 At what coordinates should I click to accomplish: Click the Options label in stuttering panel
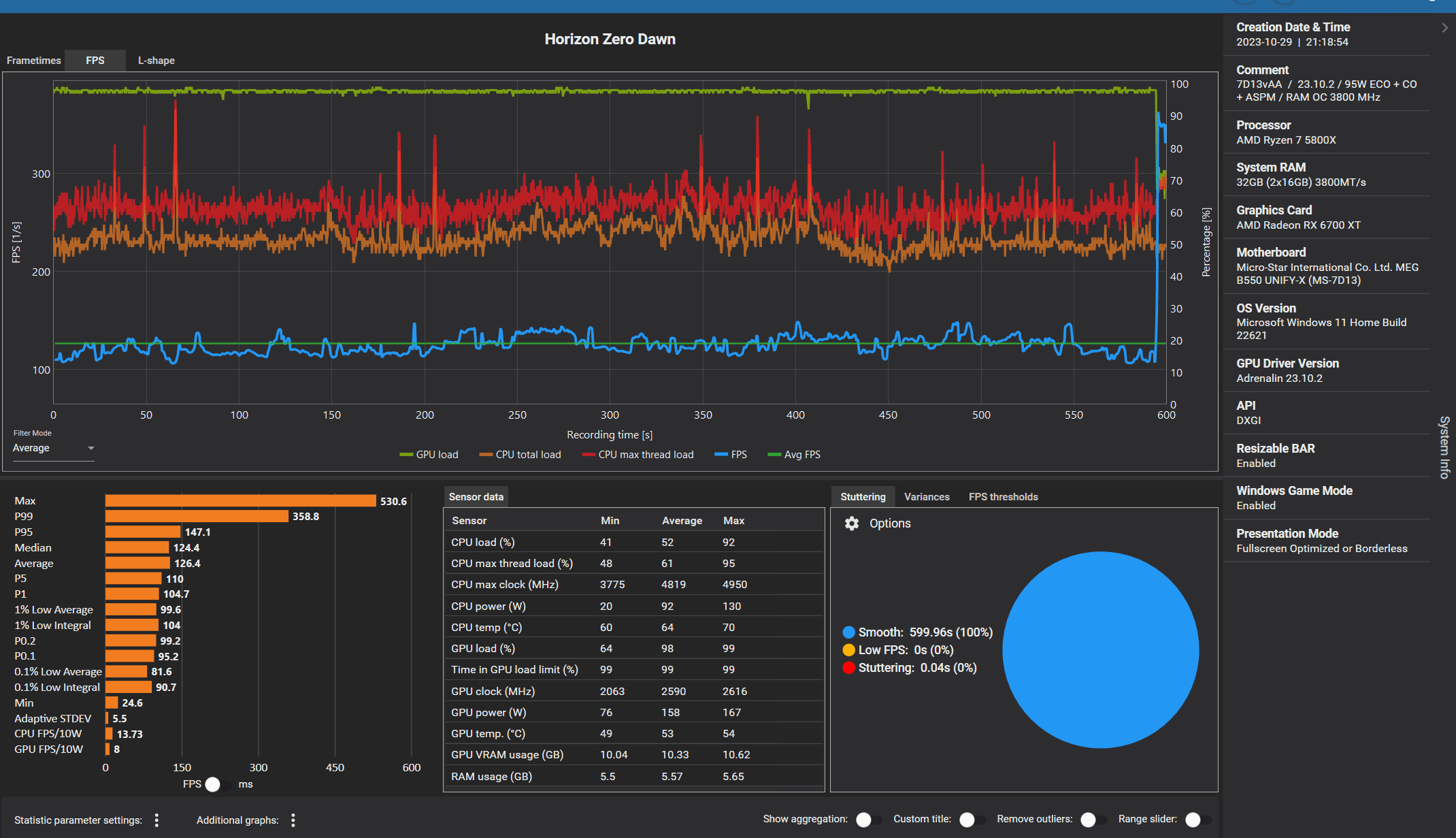[x=890, y=523]
